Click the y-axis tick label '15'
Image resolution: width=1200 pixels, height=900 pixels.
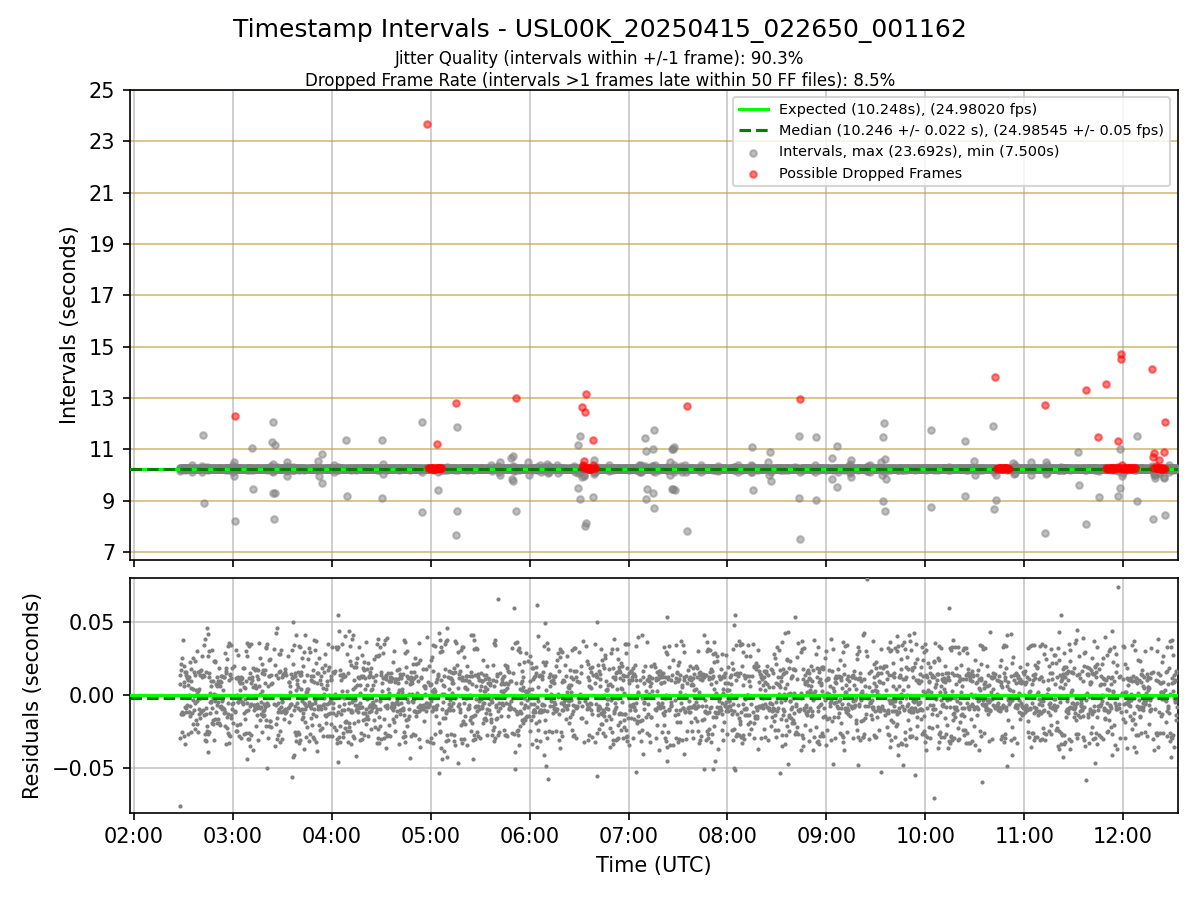tap(101, 347)
